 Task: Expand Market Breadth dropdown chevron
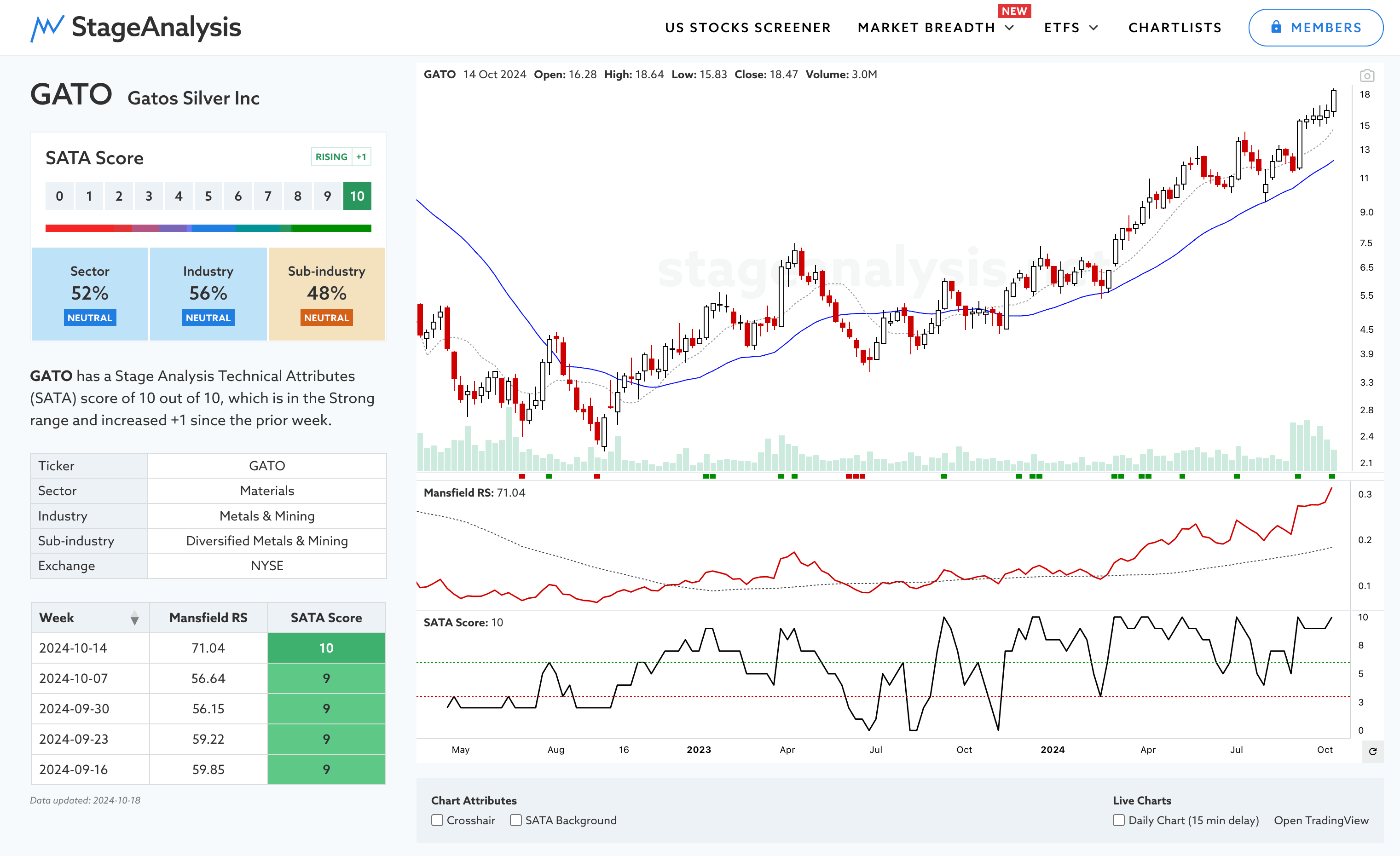[x=1009, y=27]
